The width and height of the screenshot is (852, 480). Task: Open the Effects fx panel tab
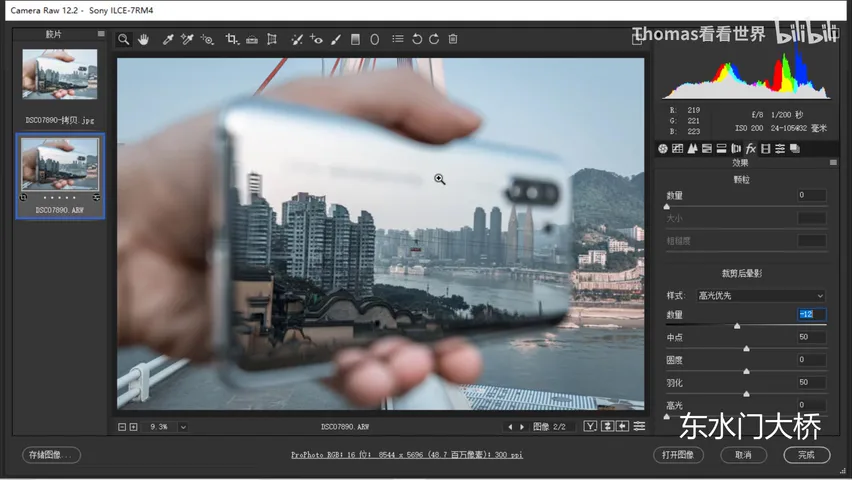[750, 148]
